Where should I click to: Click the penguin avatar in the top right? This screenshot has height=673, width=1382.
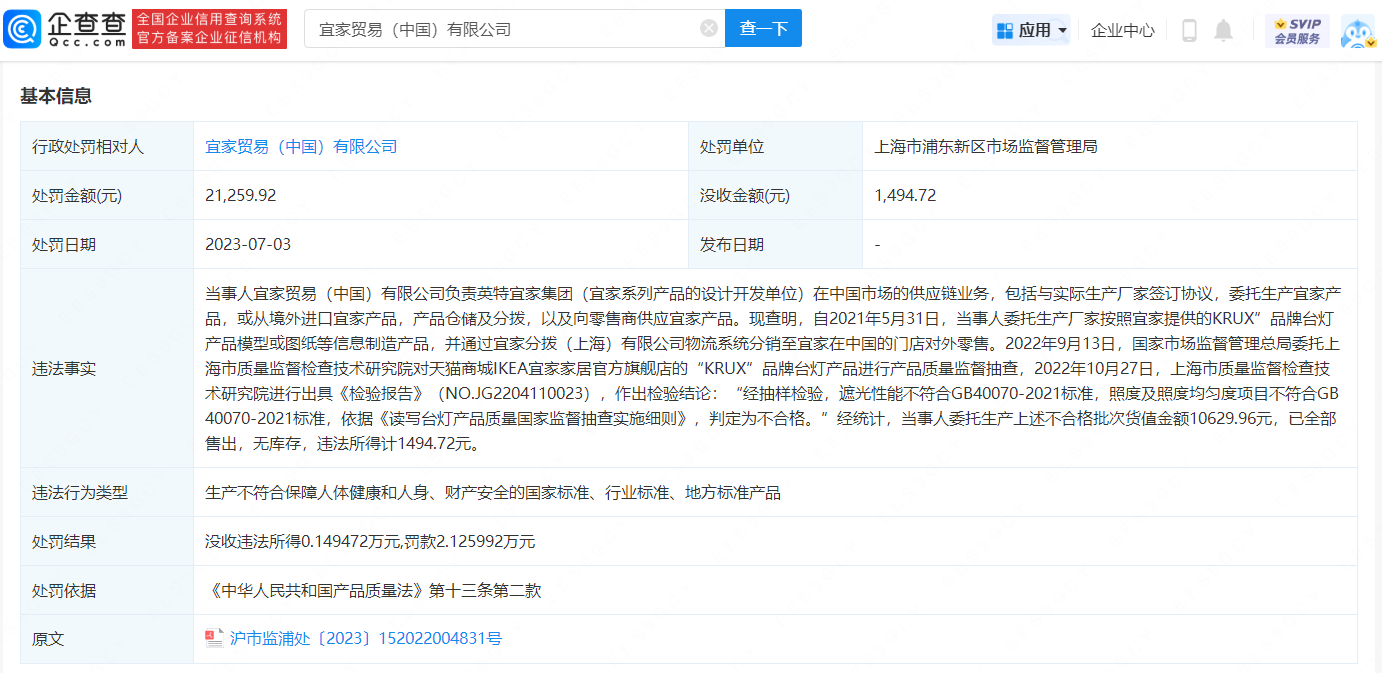pos(1356,30)
